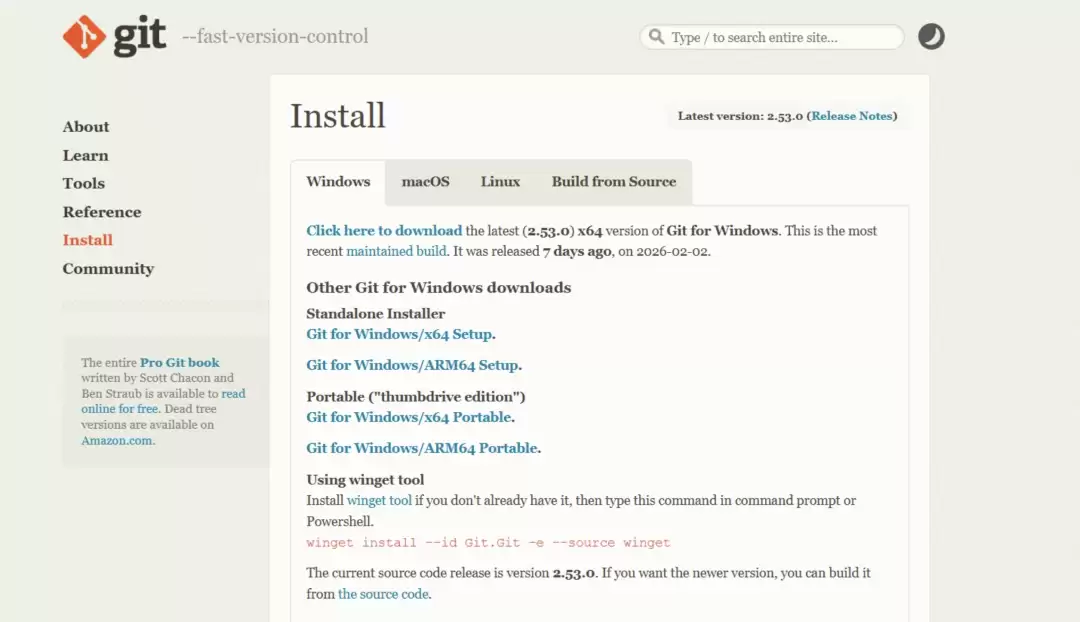Open the Amazon.com link
The height and width of the screenshot is (622, 1080).
point(116,441)
